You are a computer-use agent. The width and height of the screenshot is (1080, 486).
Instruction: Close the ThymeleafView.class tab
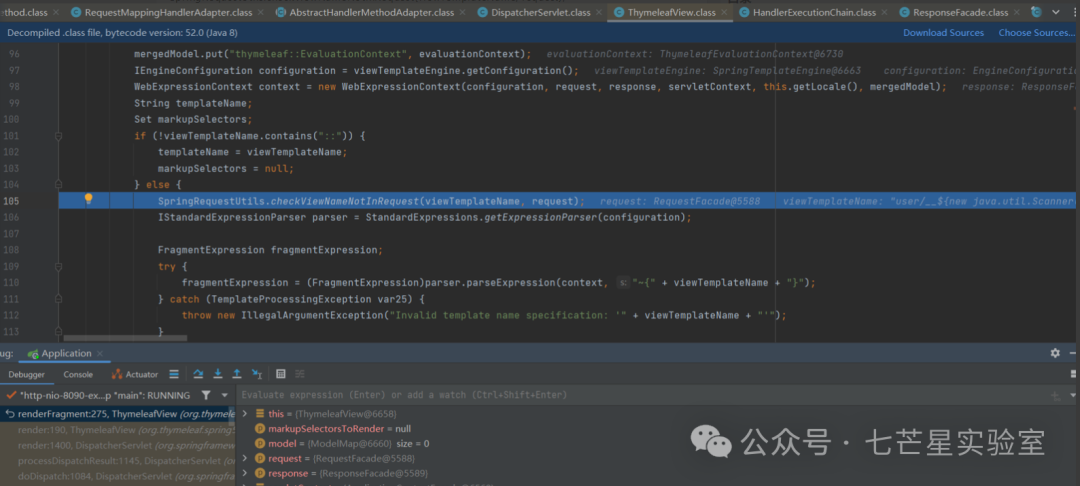(724, 12)
